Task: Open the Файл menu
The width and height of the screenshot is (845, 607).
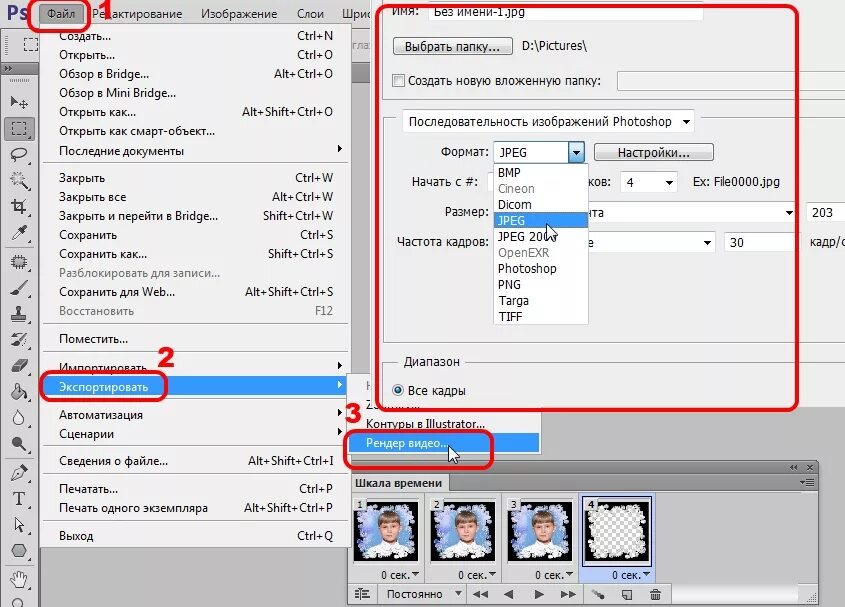Action: click(x=61, y=13)
